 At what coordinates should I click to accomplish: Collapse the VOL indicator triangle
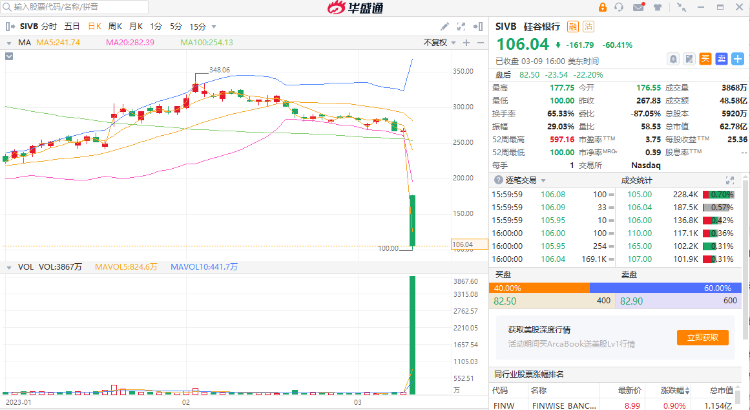click(x=9, y=267)
